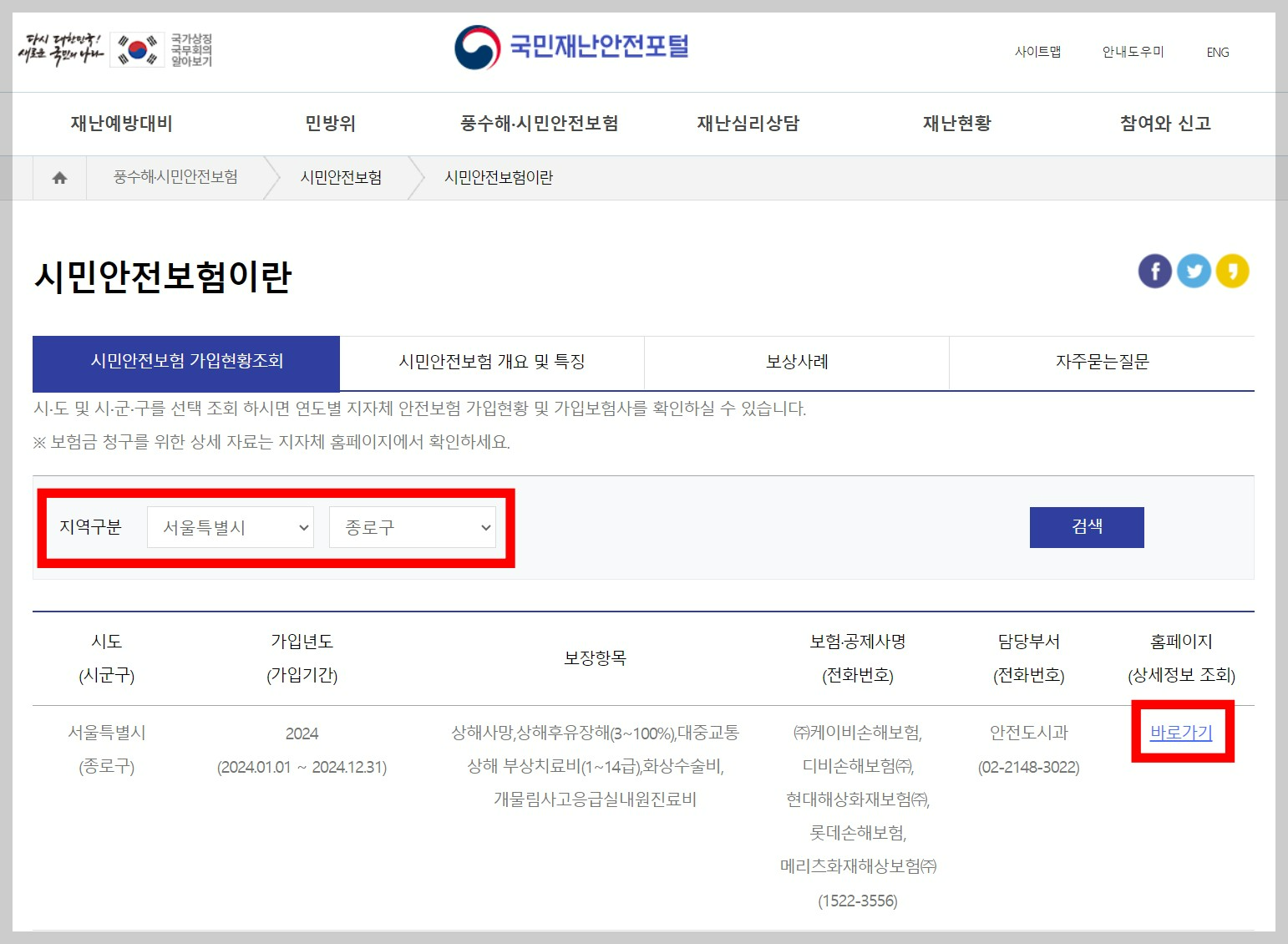Switch to the 보상사례 tab
Image resolution: width=1288 pixels, height=944 pixels.
(795, 363)
